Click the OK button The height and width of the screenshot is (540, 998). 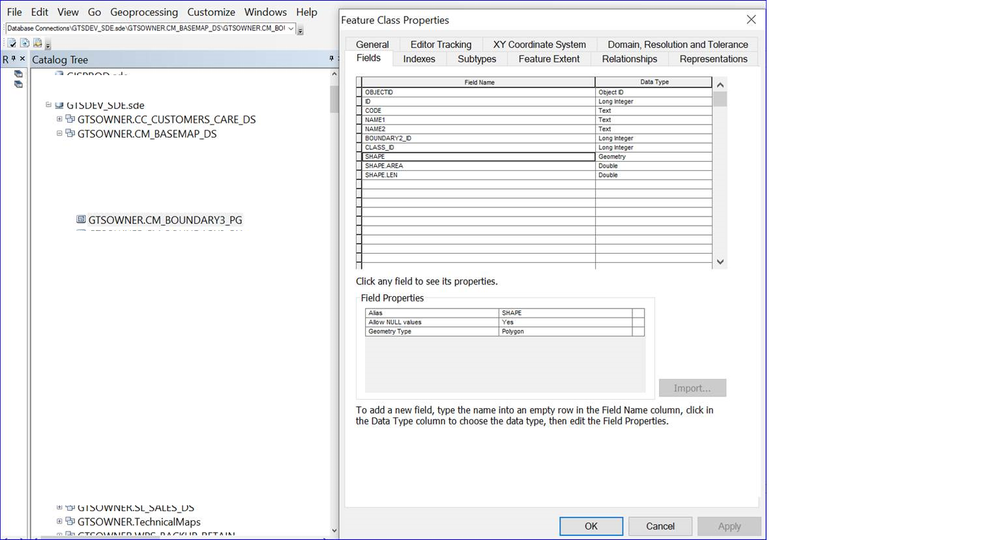[591, 526]
